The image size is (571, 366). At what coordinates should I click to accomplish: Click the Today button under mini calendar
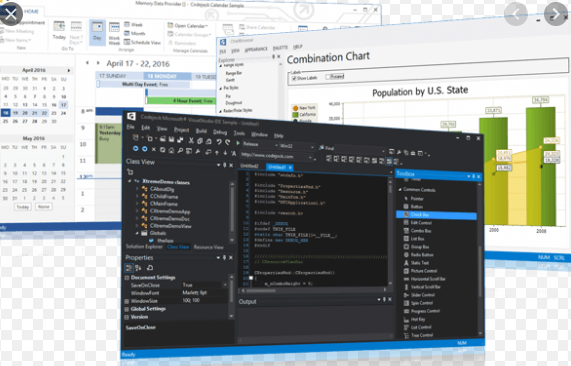coord(23,207)
